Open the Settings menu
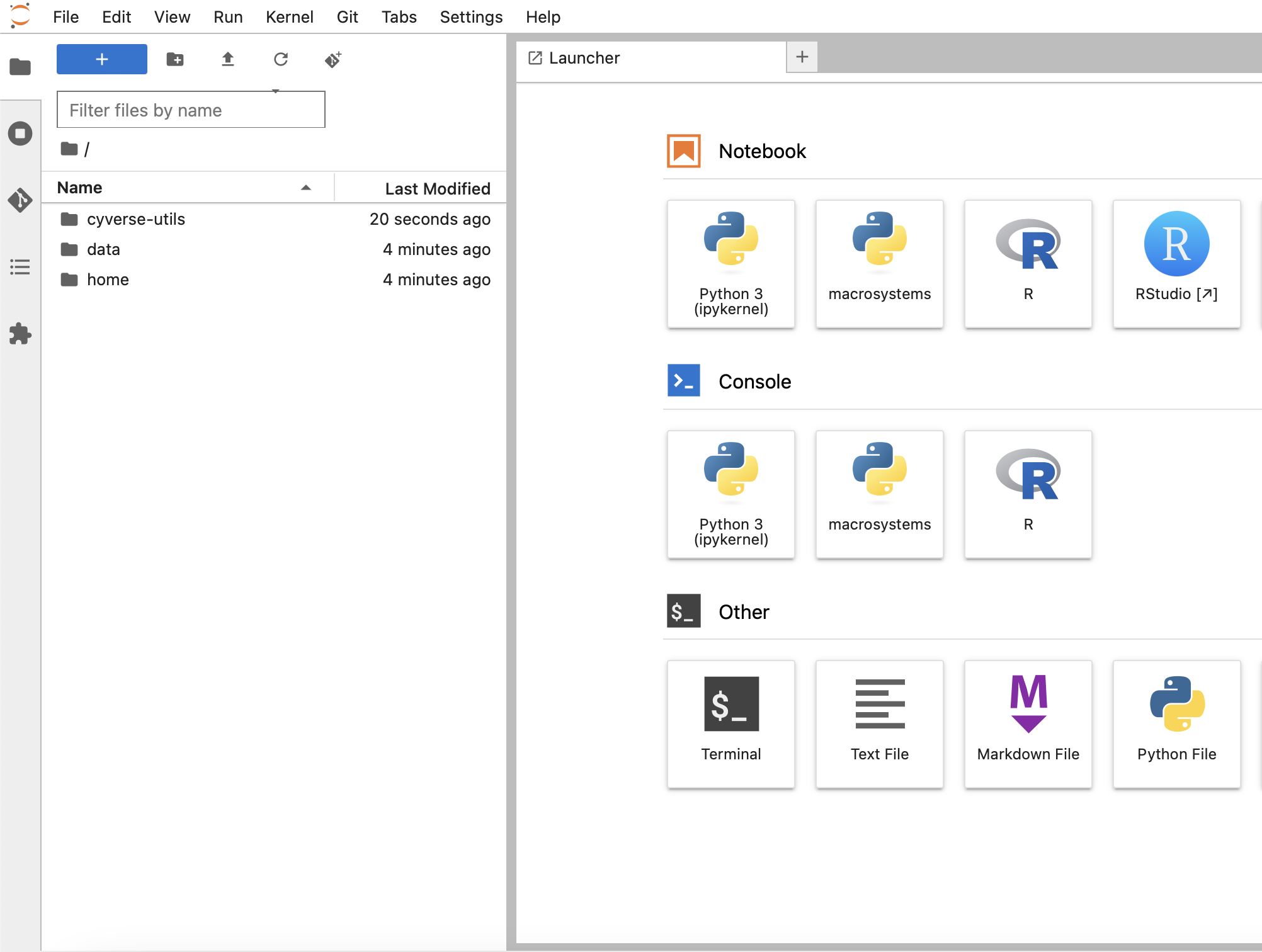The image size is (1262, 952). pyautogui.click(x=471, y=17)
